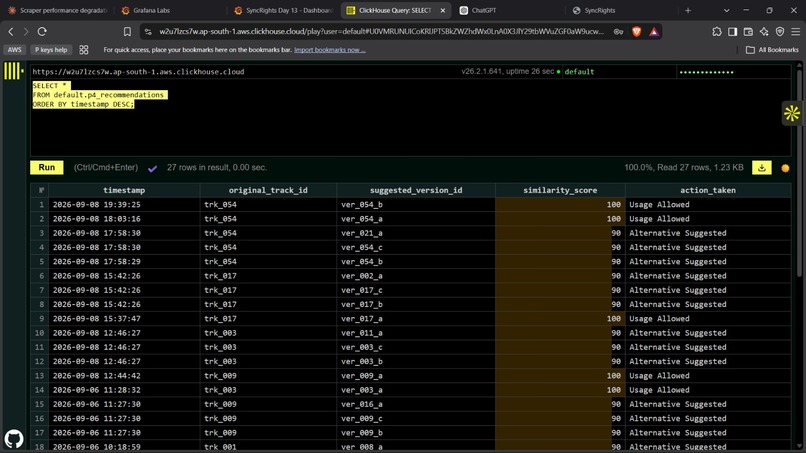806x453 pixels.
Task: Select the cell ver_002_a
Action: point(416,276)
